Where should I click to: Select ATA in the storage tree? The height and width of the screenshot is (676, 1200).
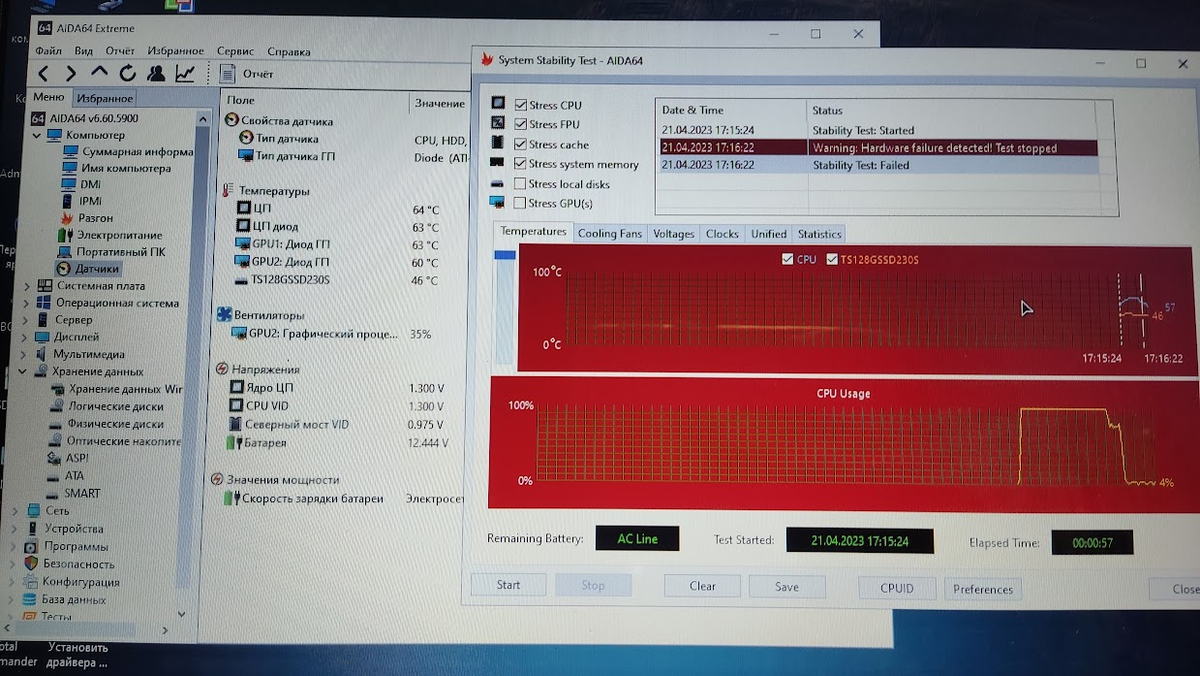(75, 476)
